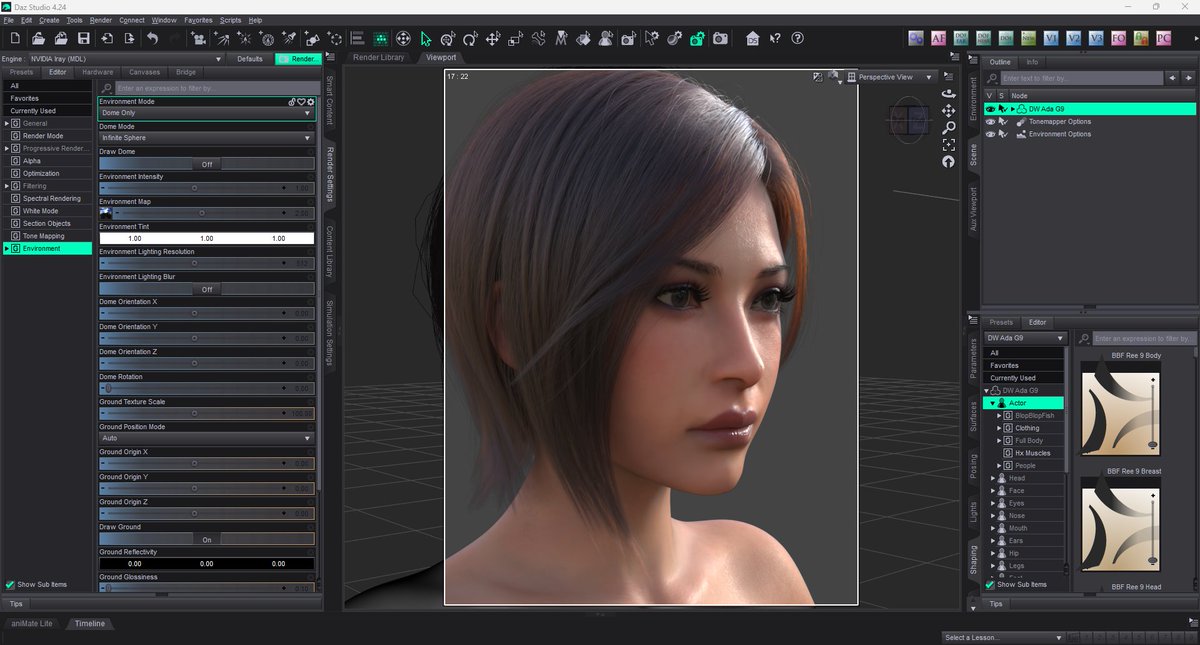
Task: Open the Dome Mode Infinite Sphere dropdown
Action: pos(207,138)
